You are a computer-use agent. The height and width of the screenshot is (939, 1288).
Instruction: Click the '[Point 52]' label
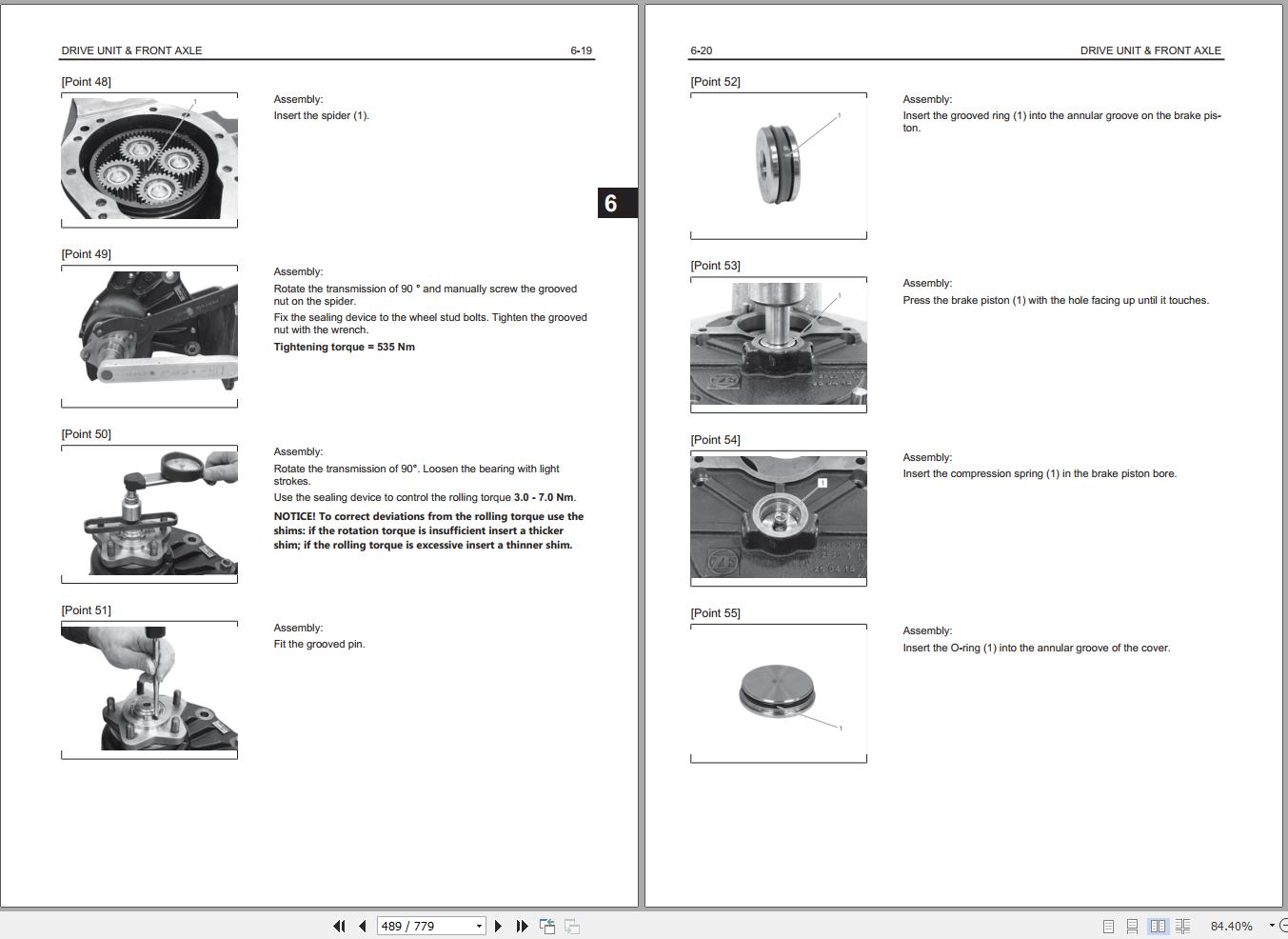click(x=715, y=82)
